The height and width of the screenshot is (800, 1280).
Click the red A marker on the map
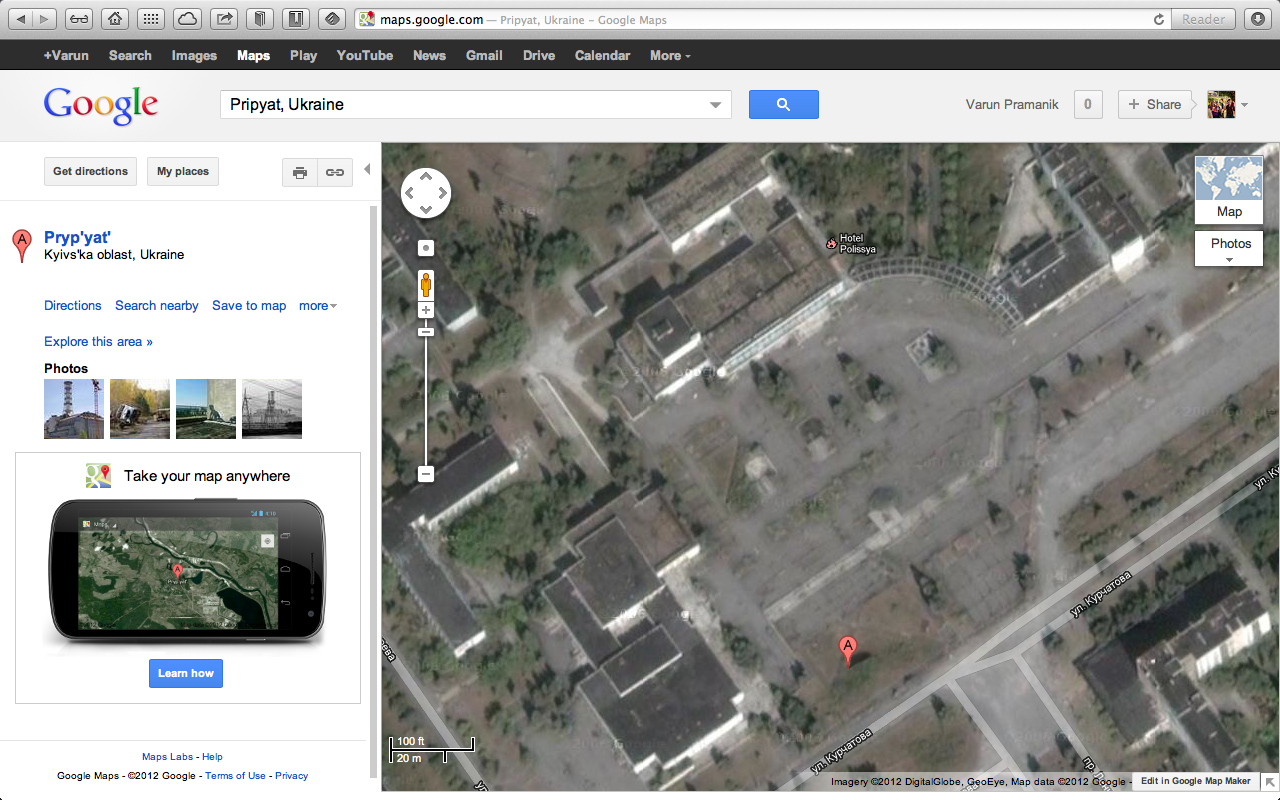(x=848, y=651)
